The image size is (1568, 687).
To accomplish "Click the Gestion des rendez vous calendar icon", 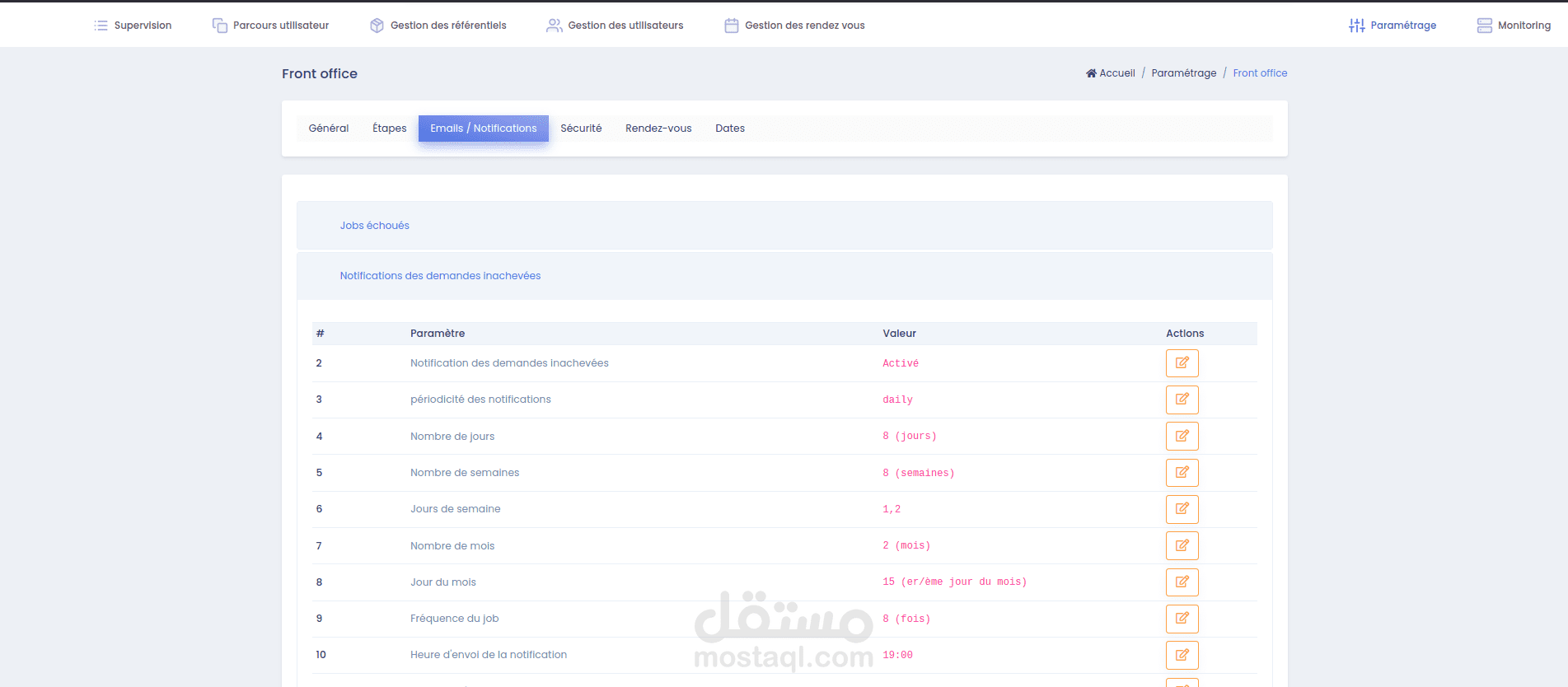I will click(731, 26).
